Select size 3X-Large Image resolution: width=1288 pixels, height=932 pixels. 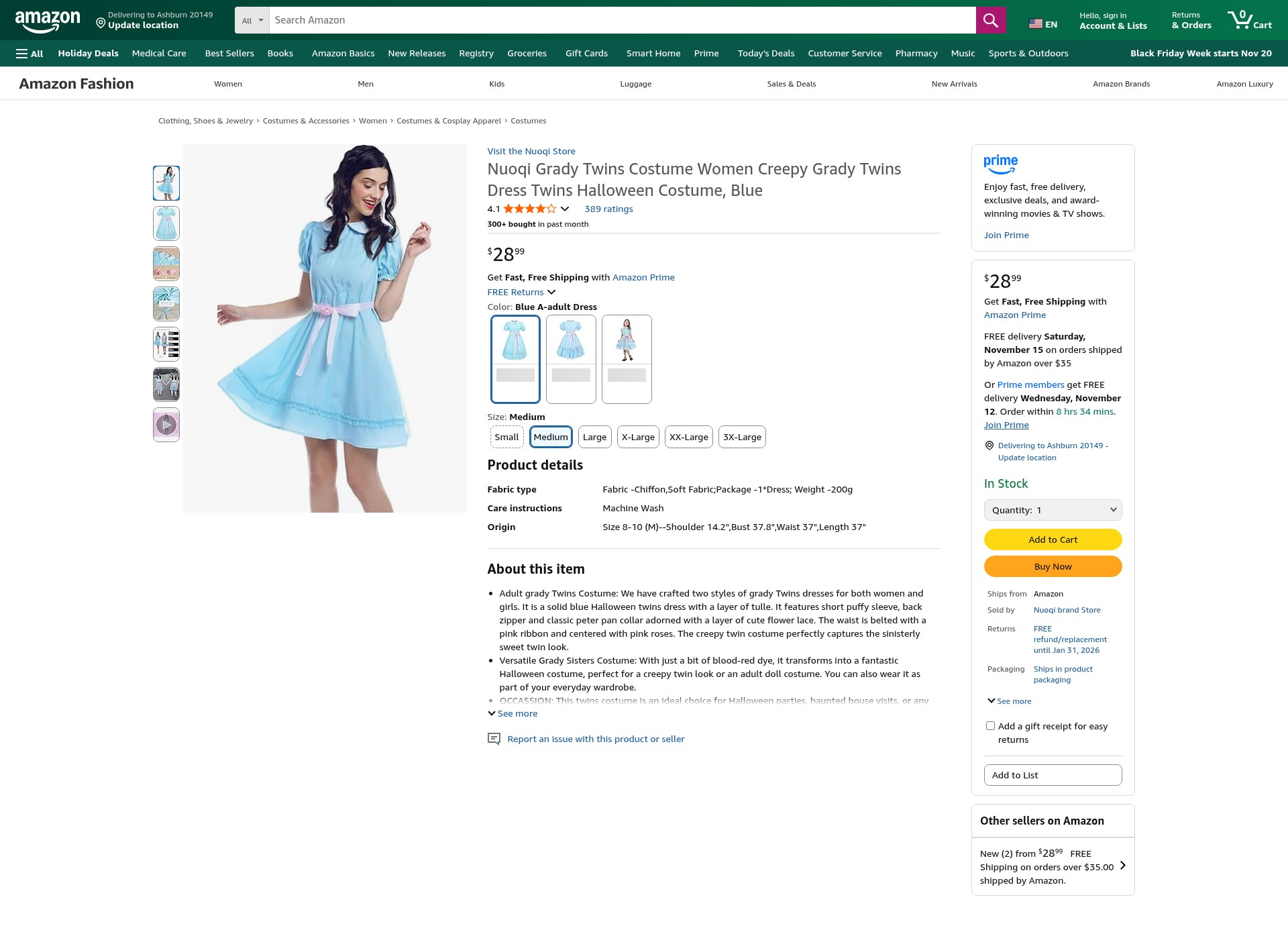742,437
